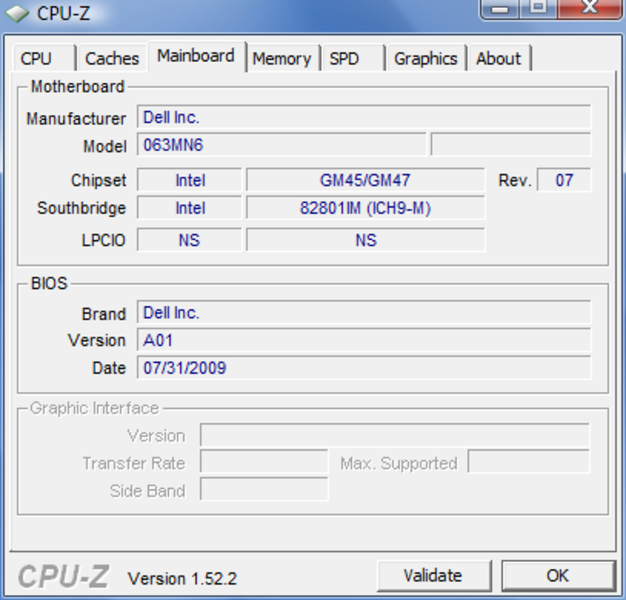Click the Max. Supported label

pyautogui.click(x=399, y=463)
